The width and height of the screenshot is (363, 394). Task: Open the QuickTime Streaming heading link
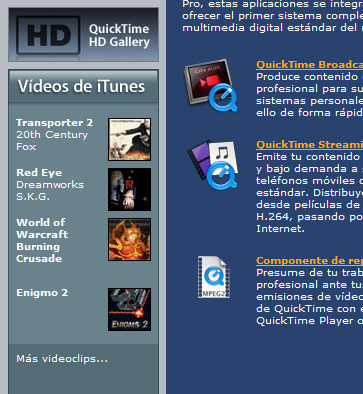coord(309,144)
